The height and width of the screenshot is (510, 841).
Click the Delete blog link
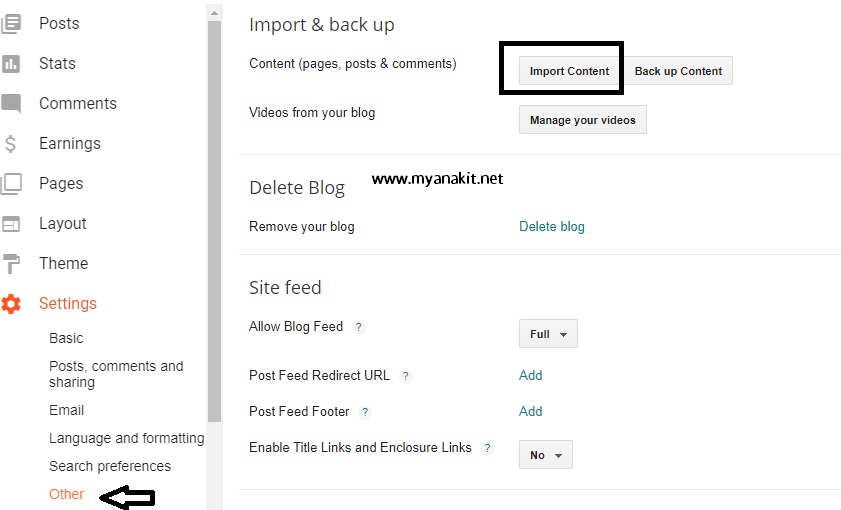click(x=552, y=227)
